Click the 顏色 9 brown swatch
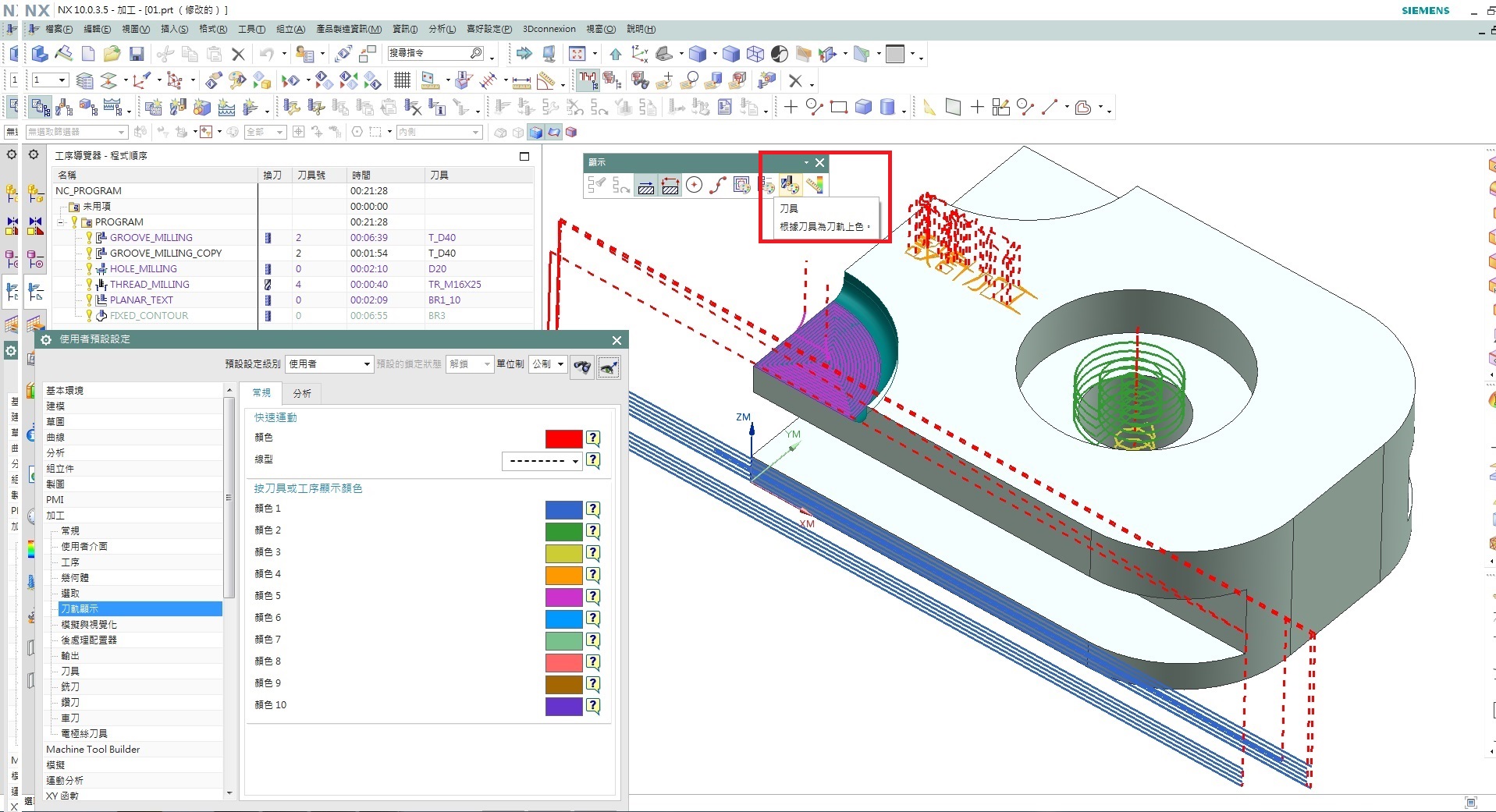 pyautogui.click(x=563, y=684)
